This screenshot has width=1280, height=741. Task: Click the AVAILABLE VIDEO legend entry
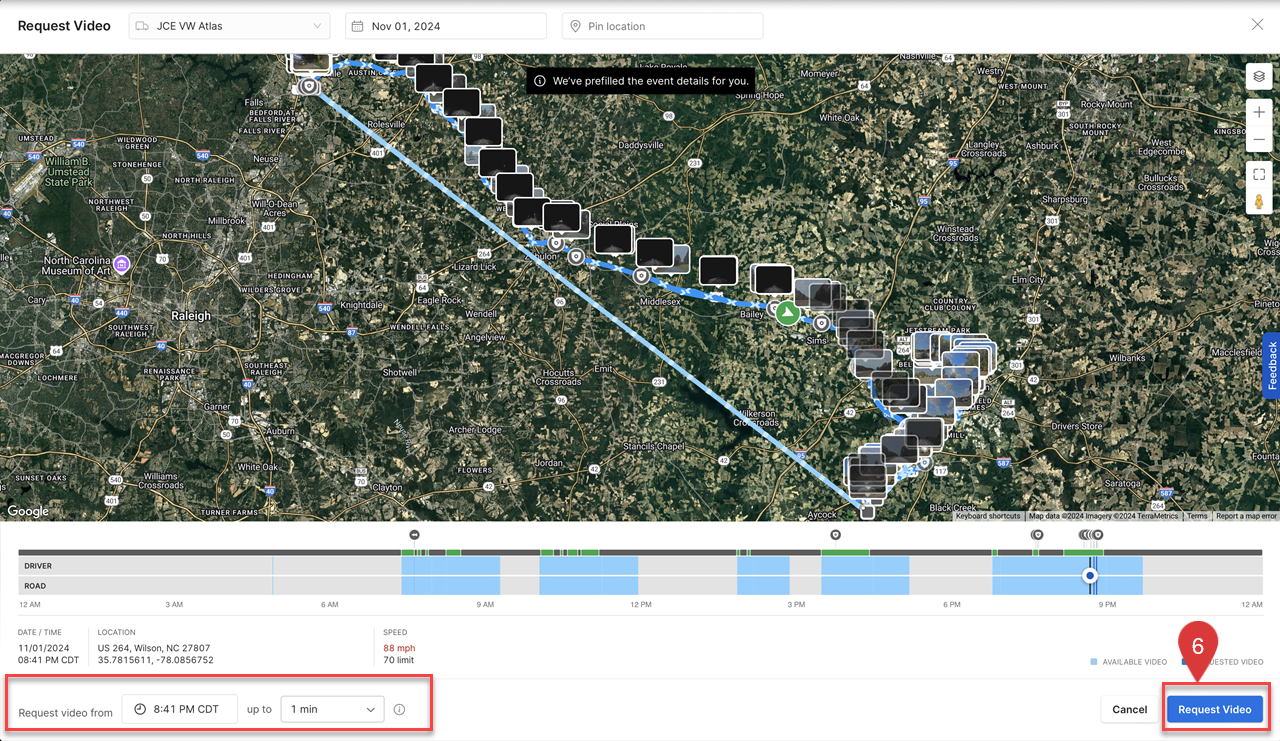coord(1128,662)
